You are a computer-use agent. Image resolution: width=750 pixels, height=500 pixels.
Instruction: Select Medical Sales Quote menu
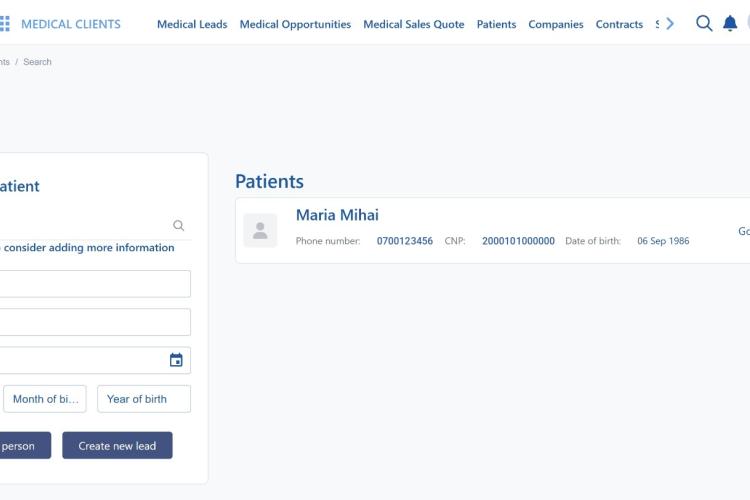pyautogui.click(x=414, y=24)
